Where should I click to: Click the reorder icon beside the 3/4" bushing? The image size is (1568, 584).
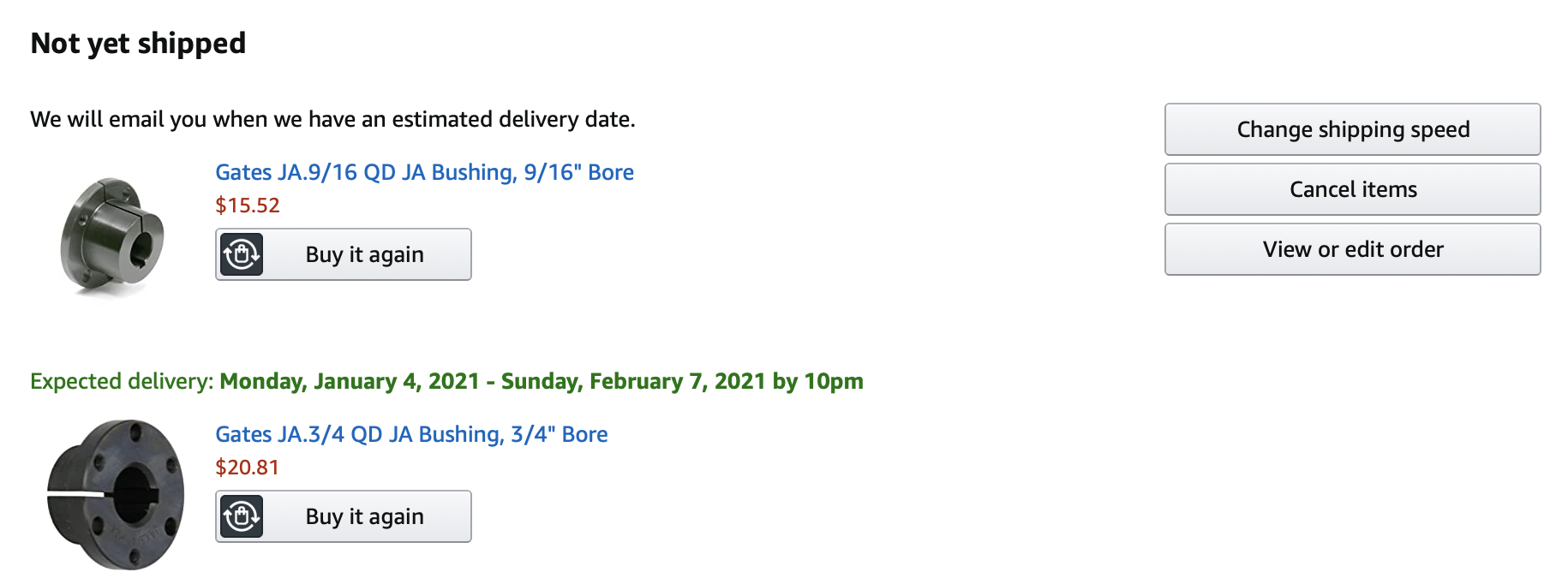coord(241,516)
